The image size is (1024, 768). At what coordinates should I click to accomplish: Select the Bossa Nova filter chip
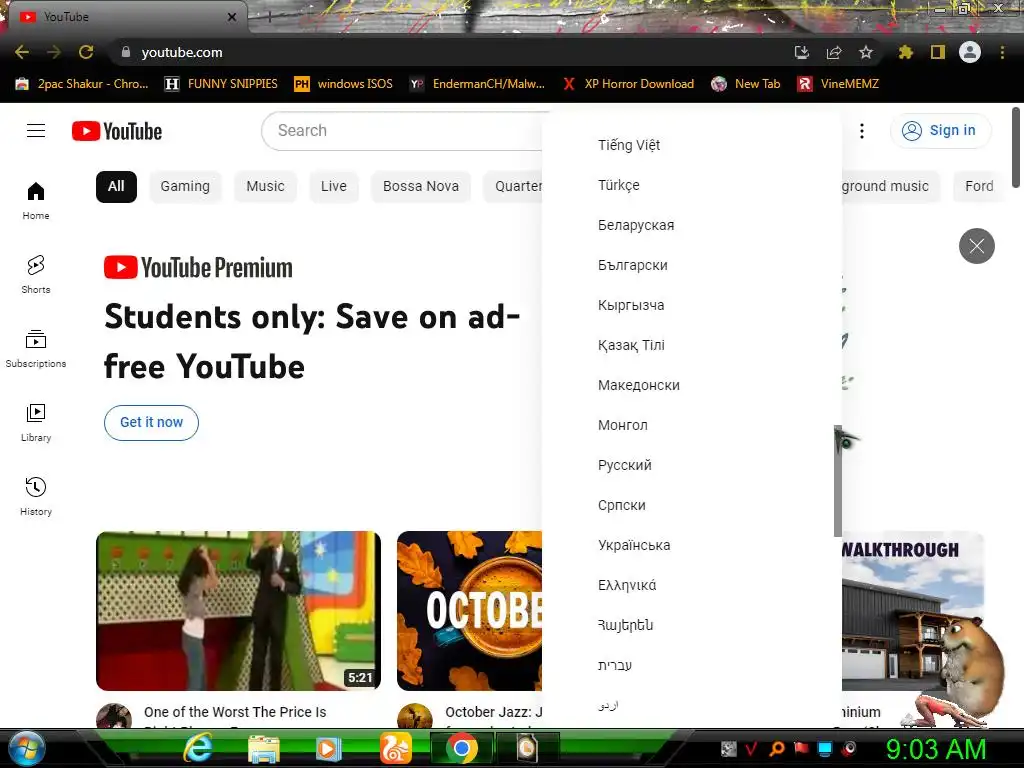(421, 187)
